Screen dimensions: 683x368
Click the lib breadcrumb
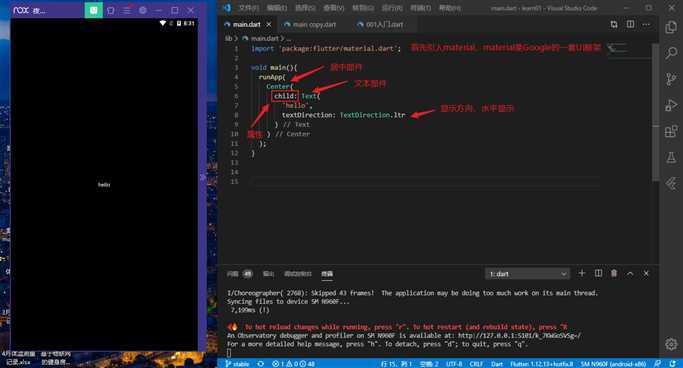tap(228, 38)
